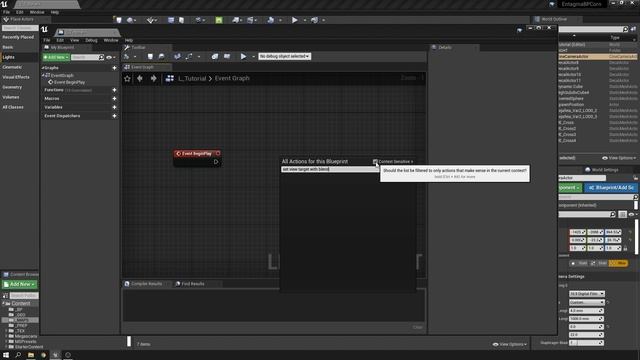Open Class Settings icon in Blueprint toolbar

pos(215,56)
